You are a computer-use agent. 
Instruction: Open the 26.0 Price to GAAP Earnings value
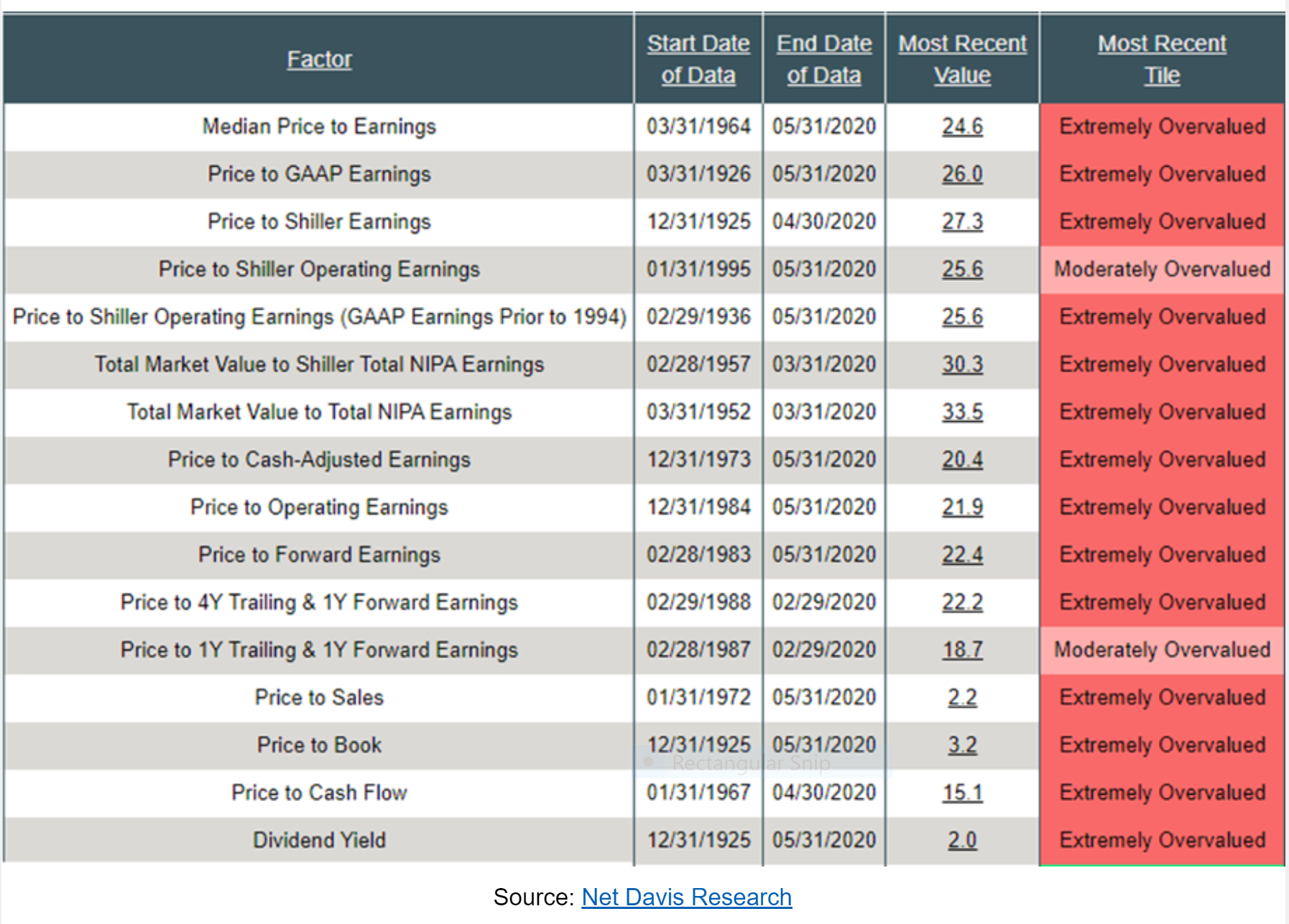point(962,174)
